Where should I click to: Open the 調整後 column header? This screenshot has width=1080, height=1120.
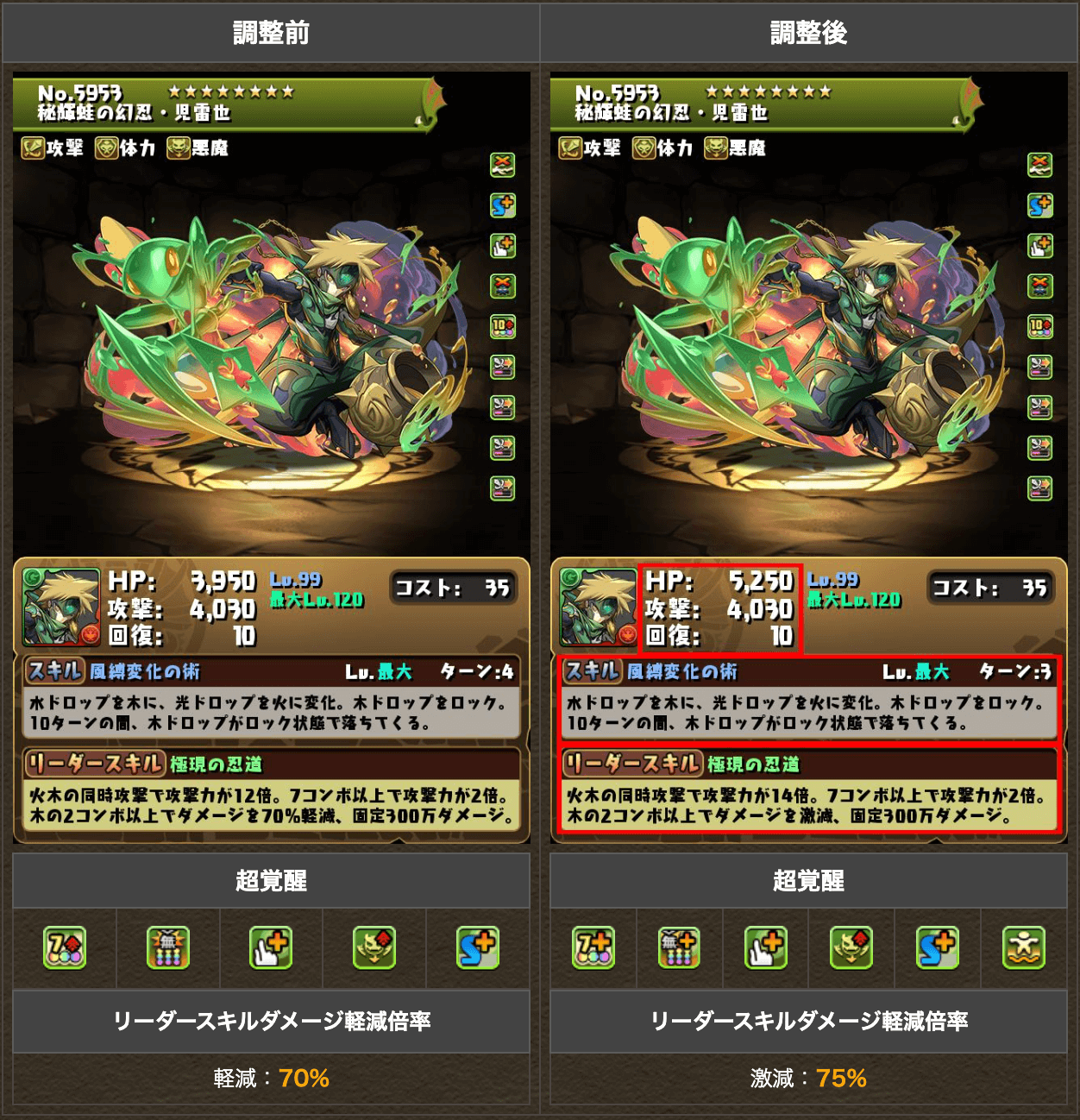(808, 33)
